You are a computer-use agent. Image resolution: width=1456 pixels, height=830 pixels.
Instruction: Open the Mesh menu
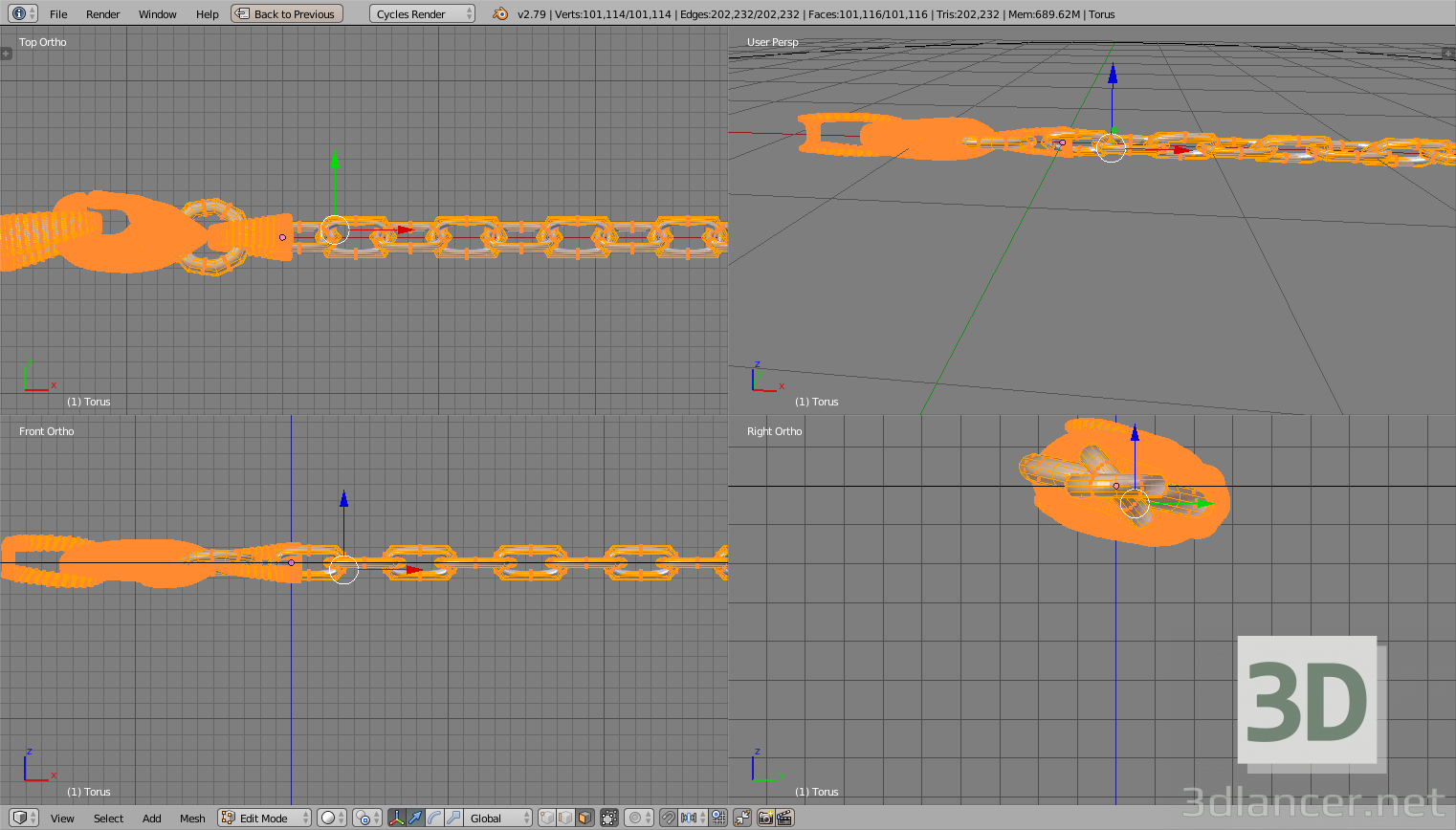[192, 818]
